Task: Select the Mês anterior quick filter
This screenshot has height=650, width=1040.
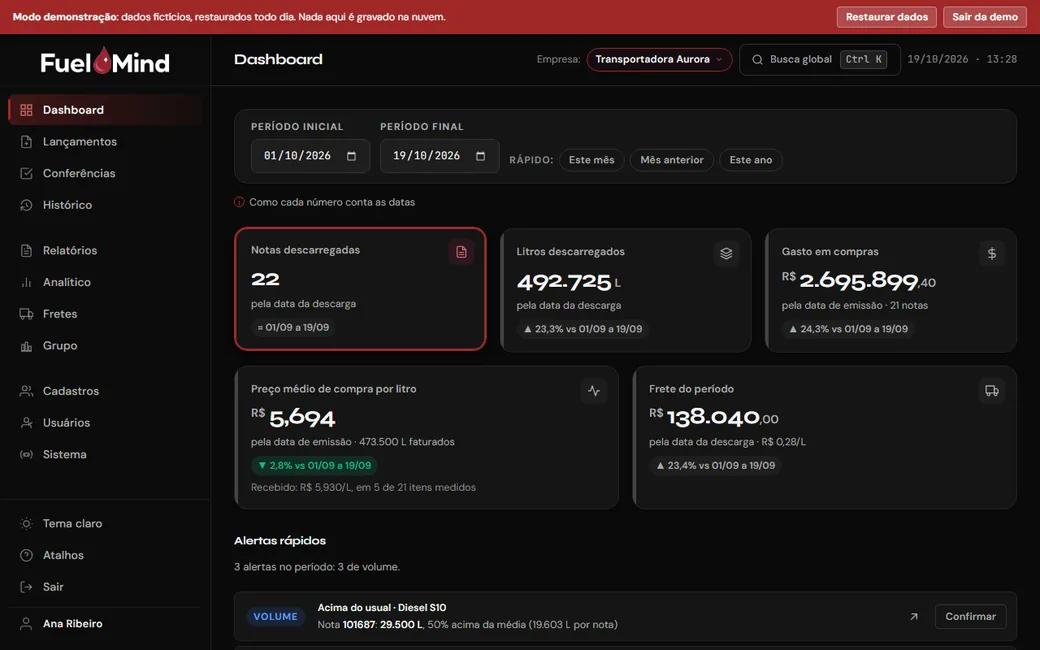Action: (x=672, y=160)
